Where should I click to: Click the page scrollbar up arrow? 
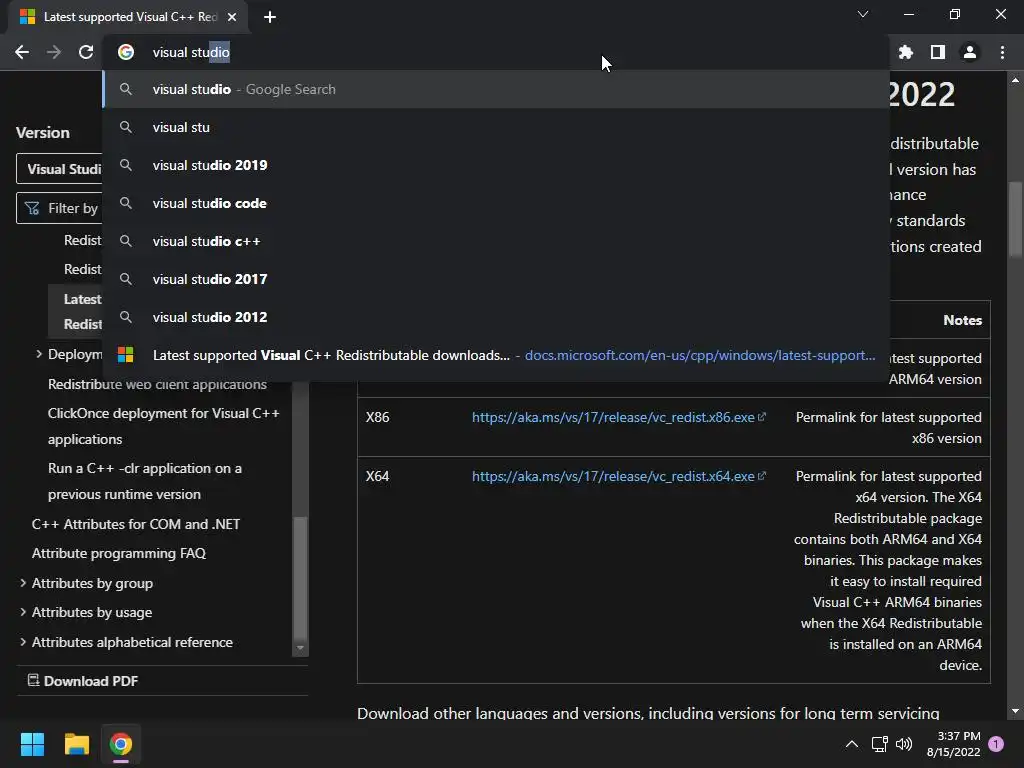[1015, 80]
